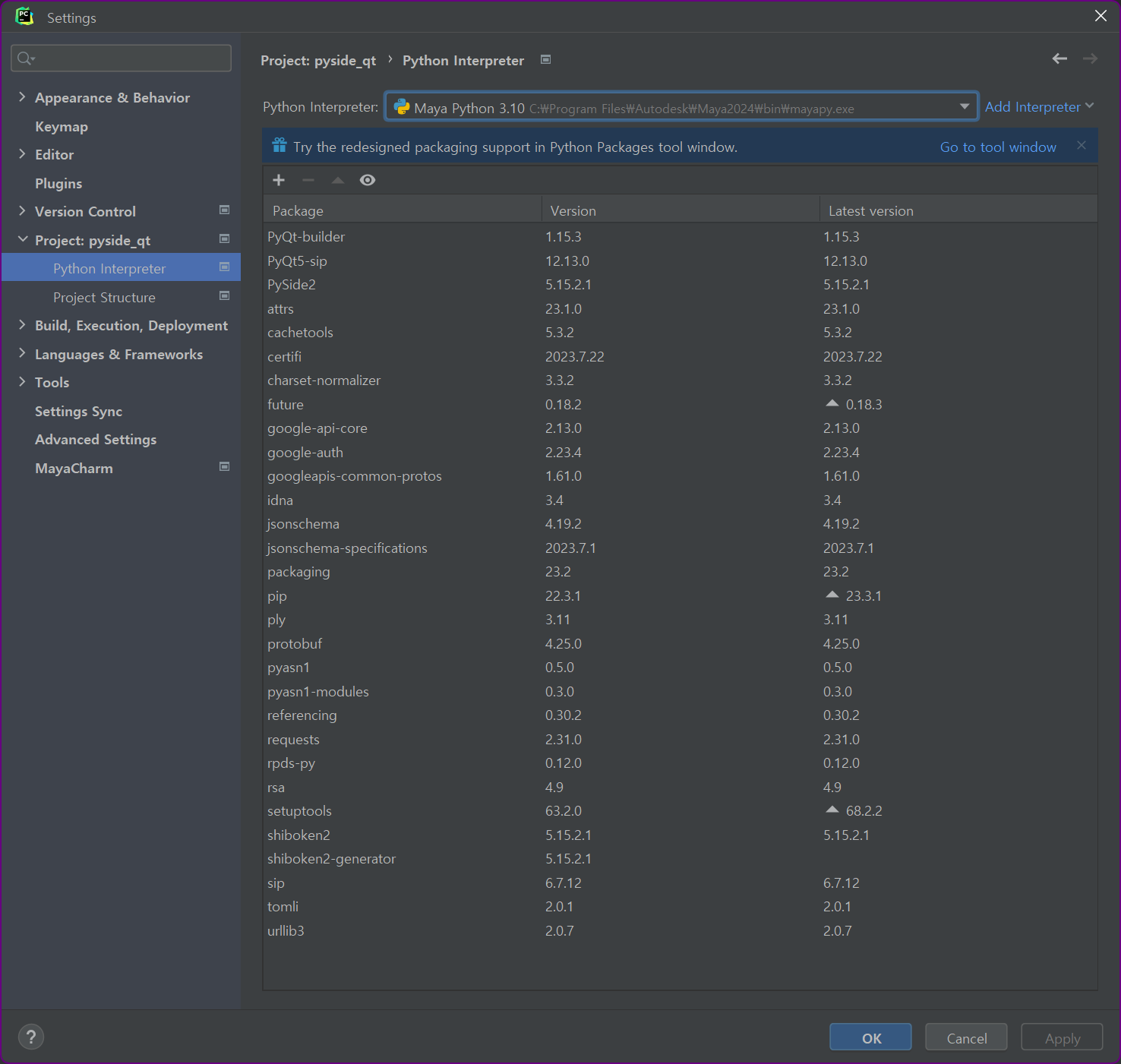Select the protobuf package row
Image resolution: width=1121 pixels, height=1064 pixels.
(680, 644)
